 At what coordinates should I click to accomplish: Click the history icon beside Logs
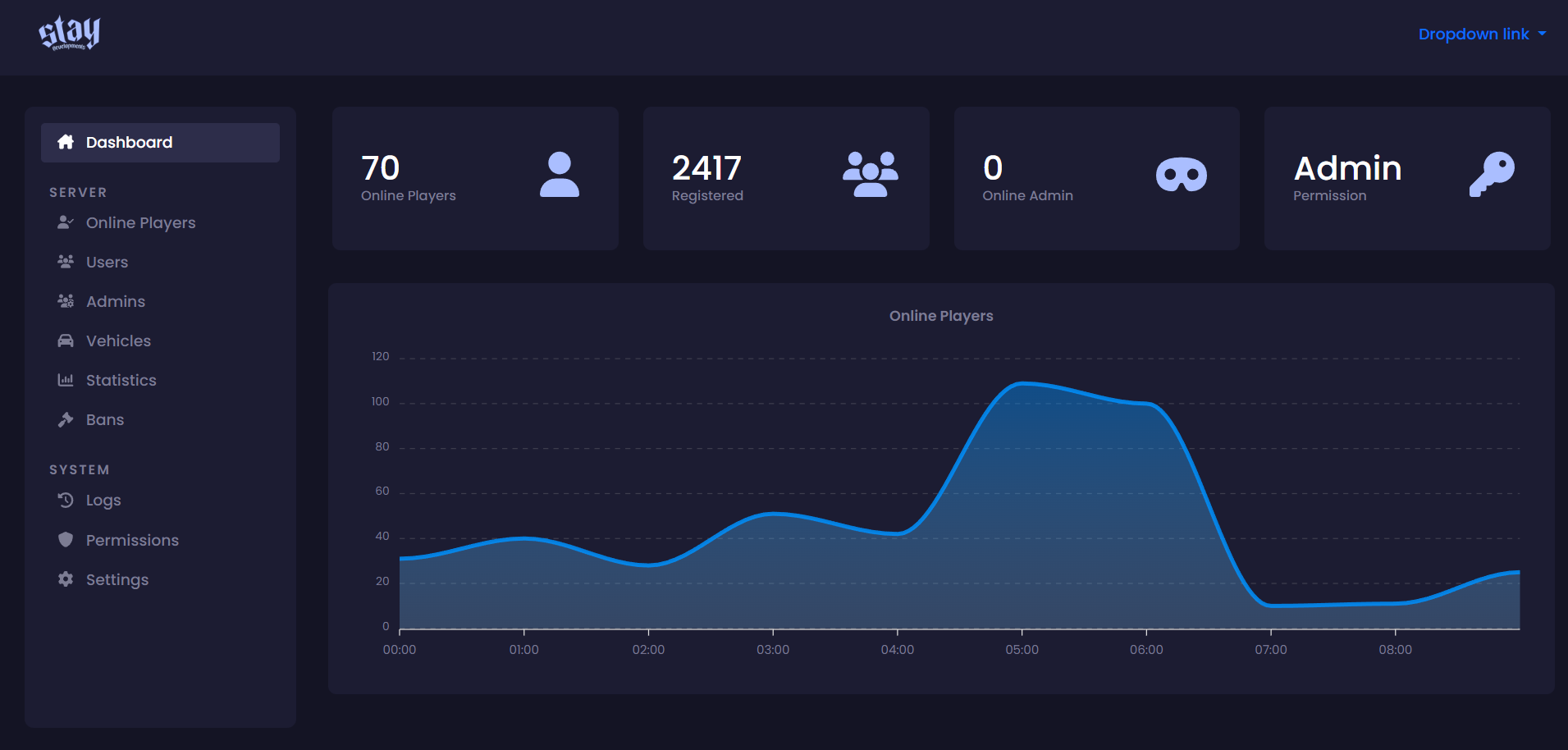pyautogui.click(x=66, y=500)
